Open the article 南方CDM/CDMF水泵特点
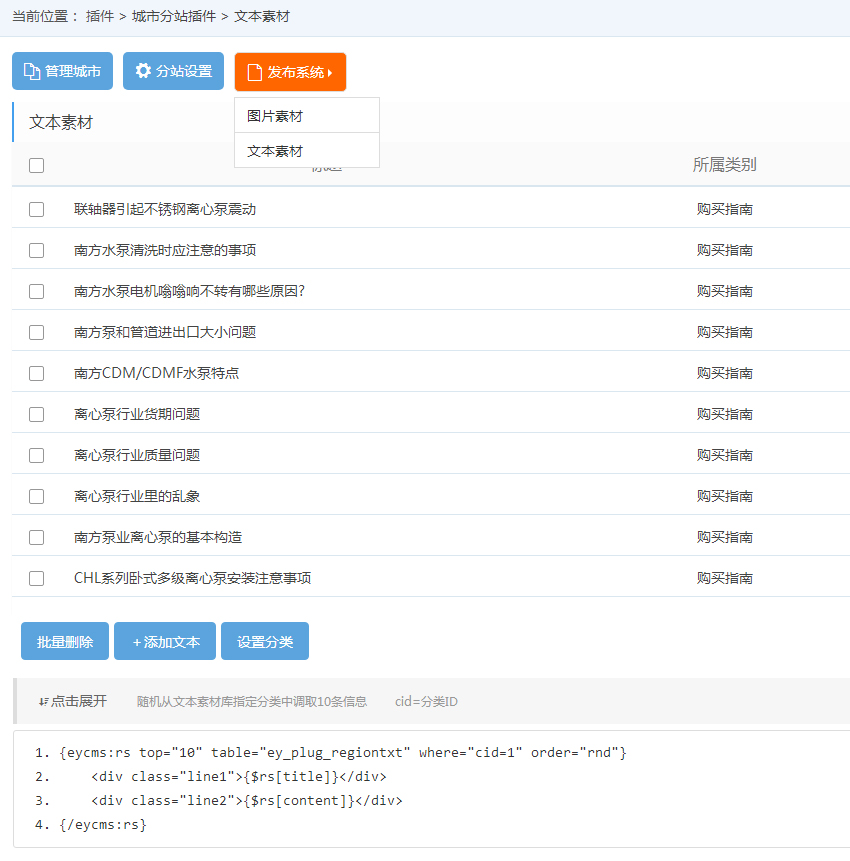The width and height of the screenshot is (850, 861). pos(156,373)
